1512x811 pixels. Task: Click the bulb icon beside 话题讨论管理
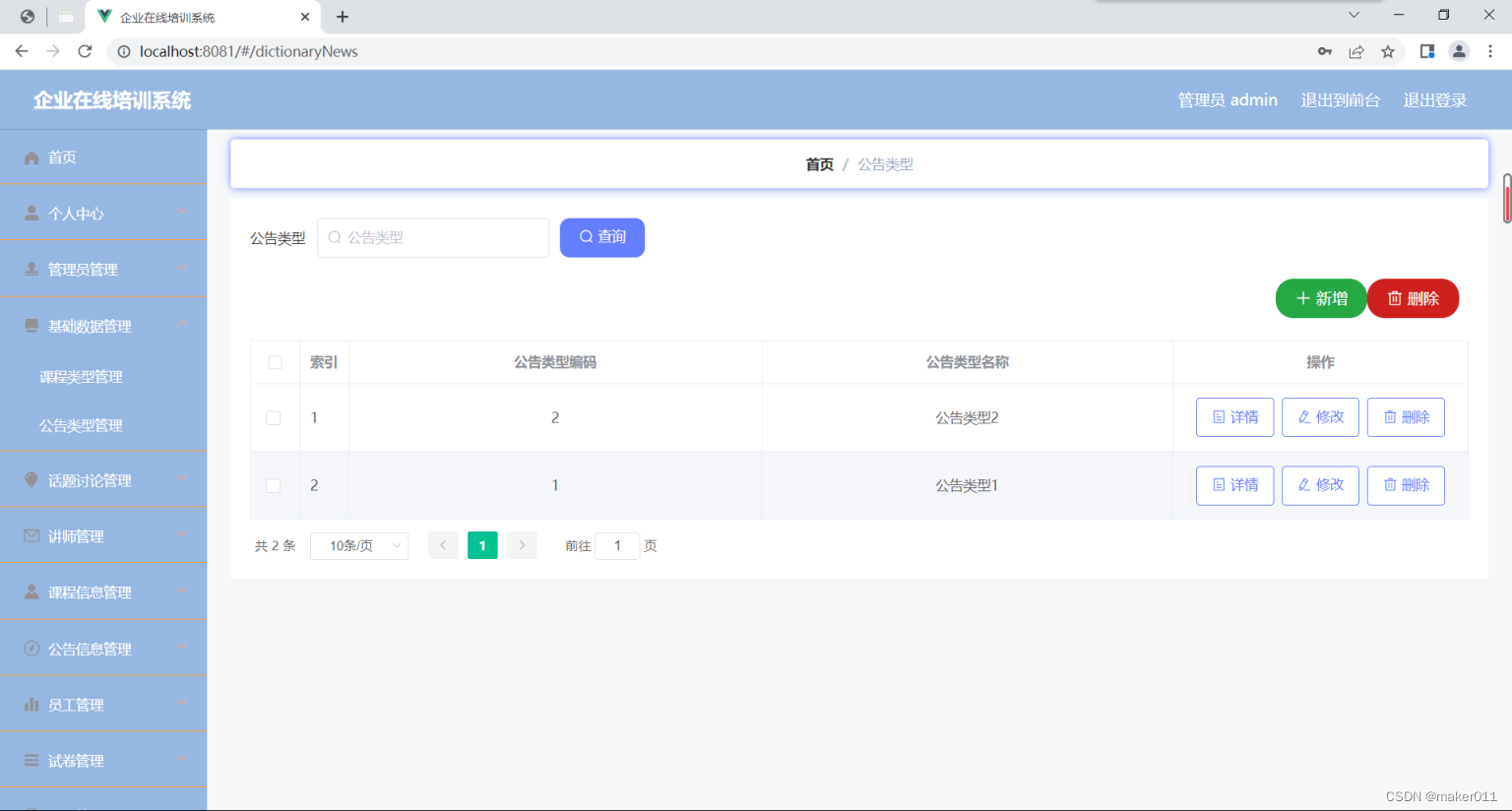[31, 479]
